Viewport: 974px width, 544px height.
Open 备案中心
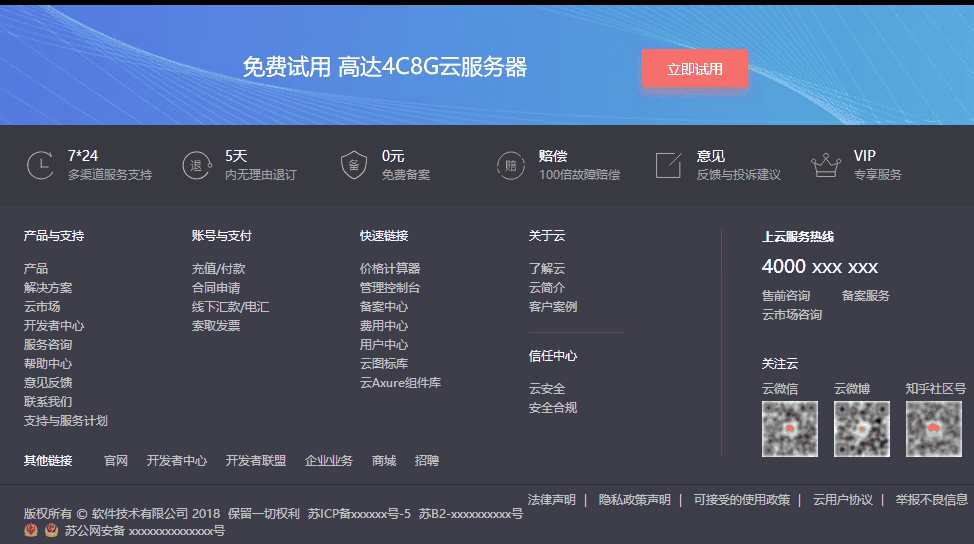click(384, 306)
